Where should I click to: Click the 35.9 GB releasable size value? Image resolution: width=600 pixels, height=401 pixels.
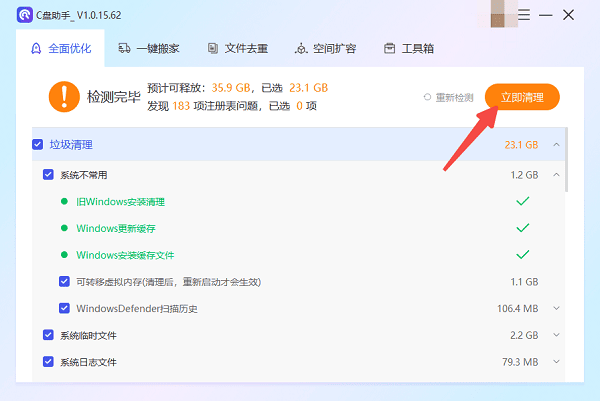pos(231,88)
